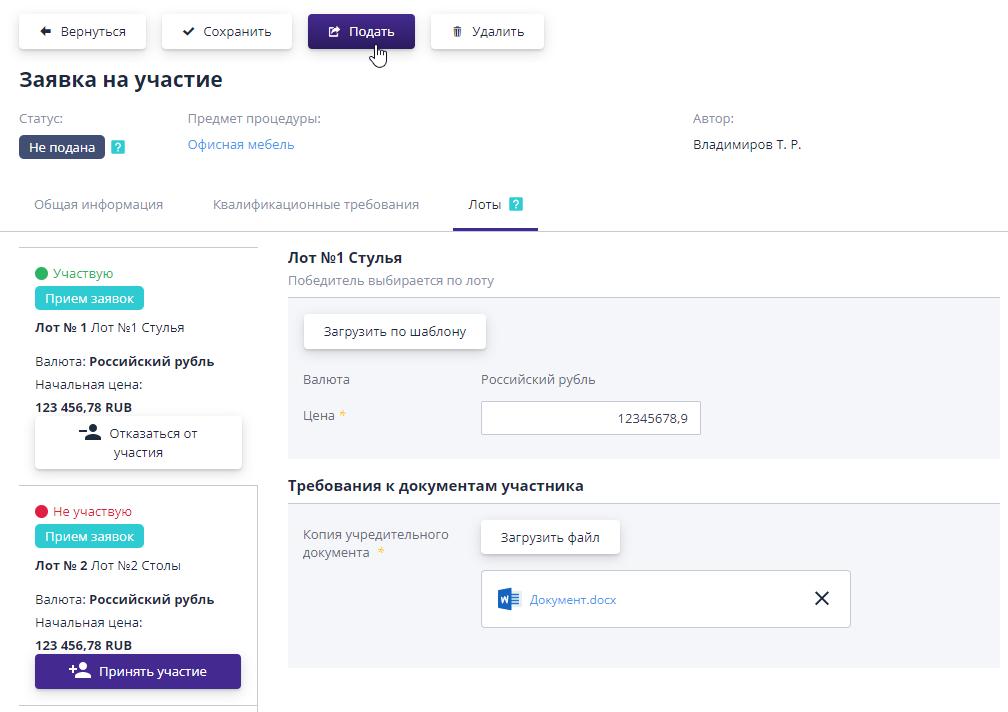Image resolution: width=1008 pixels, height=712 pixels.
Task: Switch to the Общая информация tab
Action: (98, 204)
